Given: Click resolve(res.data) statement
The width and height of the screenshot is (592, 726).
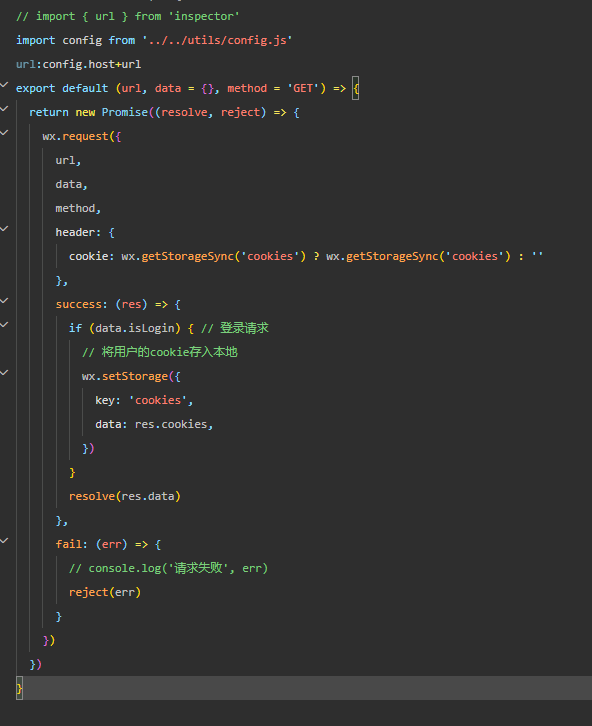Looking at the screenshot, I should [125, 496].
